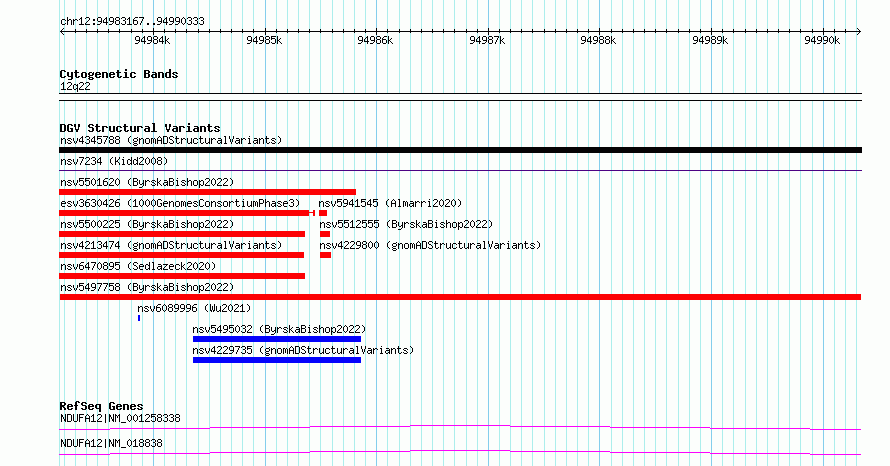Click the chr12:94983167..94990333 coordinate label
Viewport: 890px width, 466px height.
coord(132,22)
